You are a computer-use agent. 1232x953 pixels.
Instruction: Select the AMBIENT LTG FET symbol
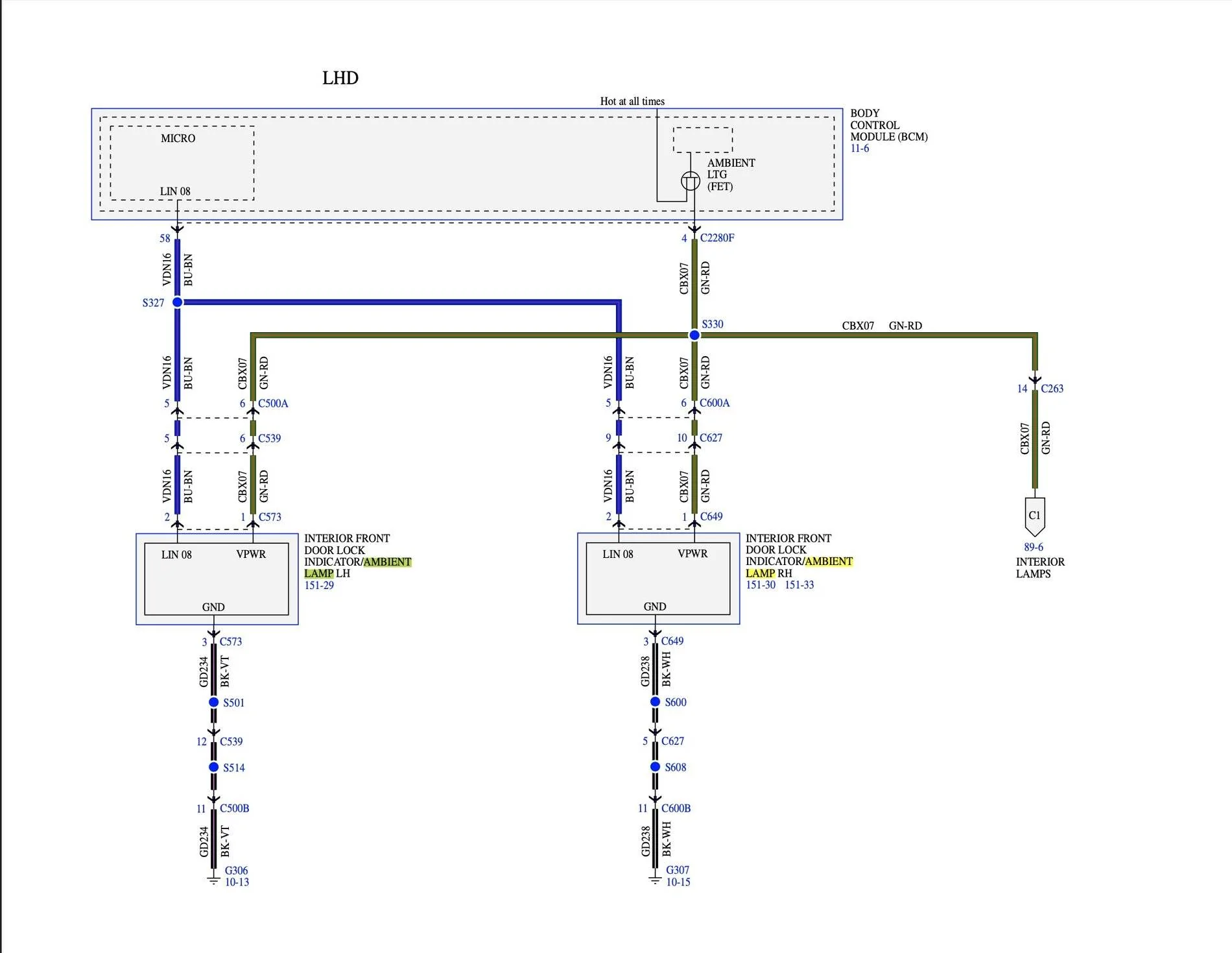click(691, 181)
